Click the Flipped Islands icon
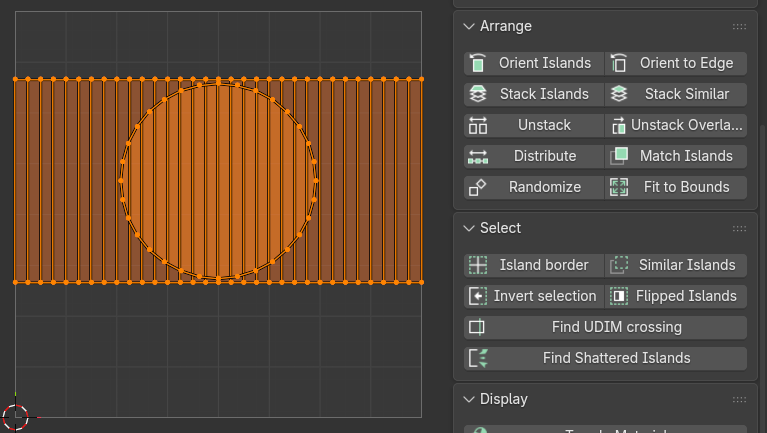Screen dimensions: 767x433 pos(619,296)
